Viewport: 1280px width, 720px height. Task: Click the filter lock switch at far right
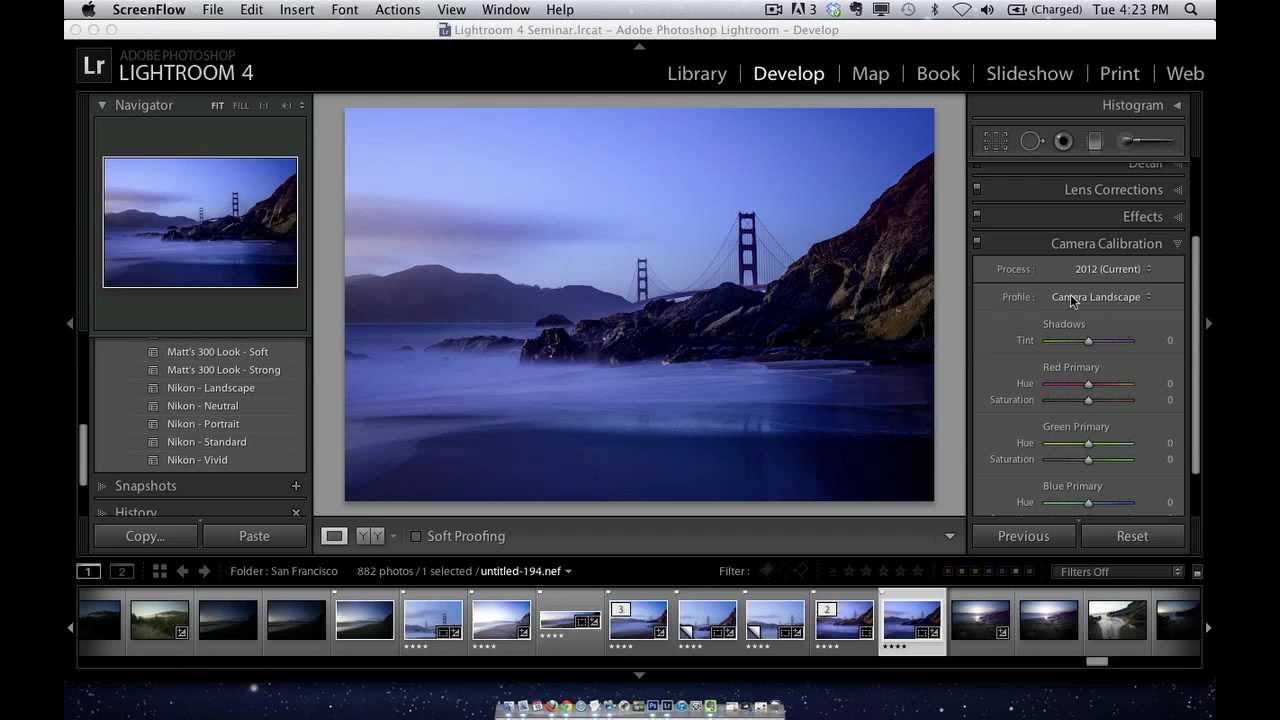click(x=1197, y=572)
